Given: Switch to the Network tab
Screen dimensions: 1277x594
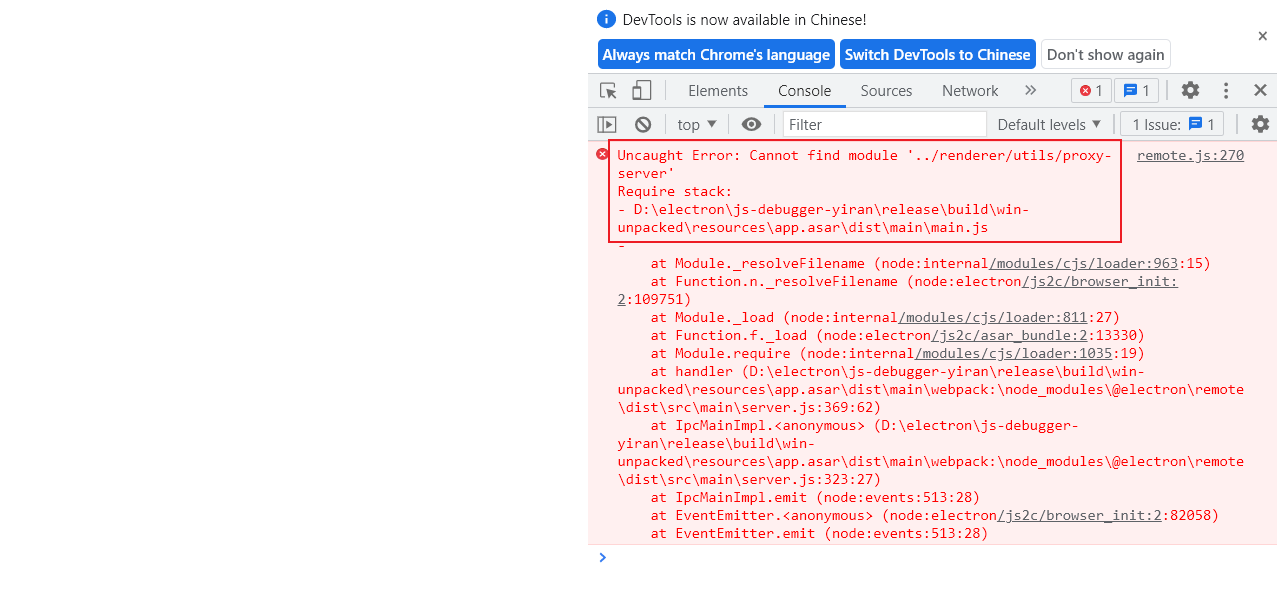Looking at the screenshot, I should pos(969,90).
